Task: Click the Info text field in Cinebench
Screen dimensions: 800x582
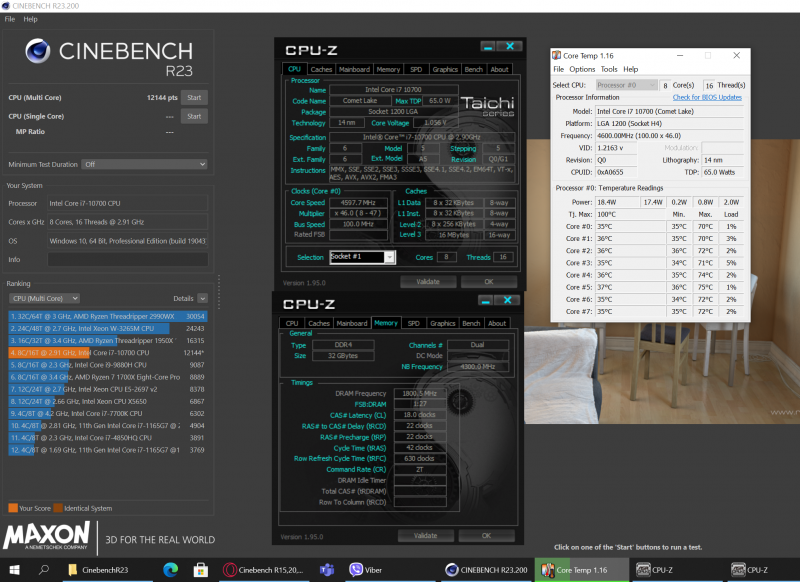Action: point(127,259)
